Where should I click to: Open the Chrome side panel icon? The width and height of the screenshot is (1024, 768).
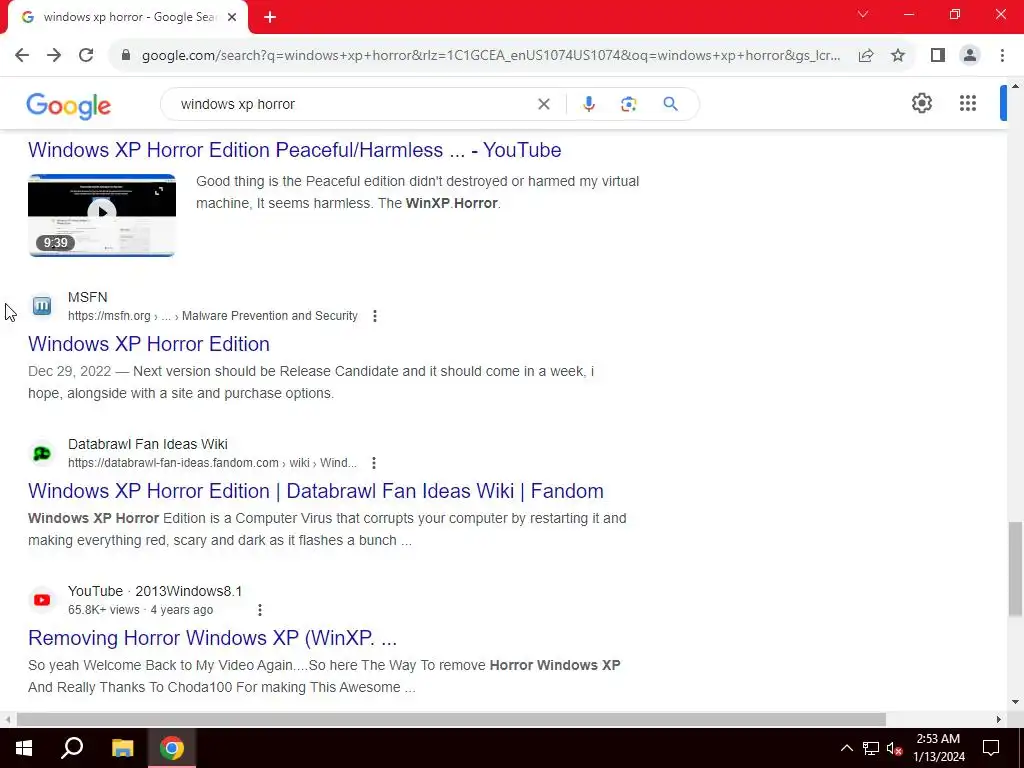[x=938, y=56]
